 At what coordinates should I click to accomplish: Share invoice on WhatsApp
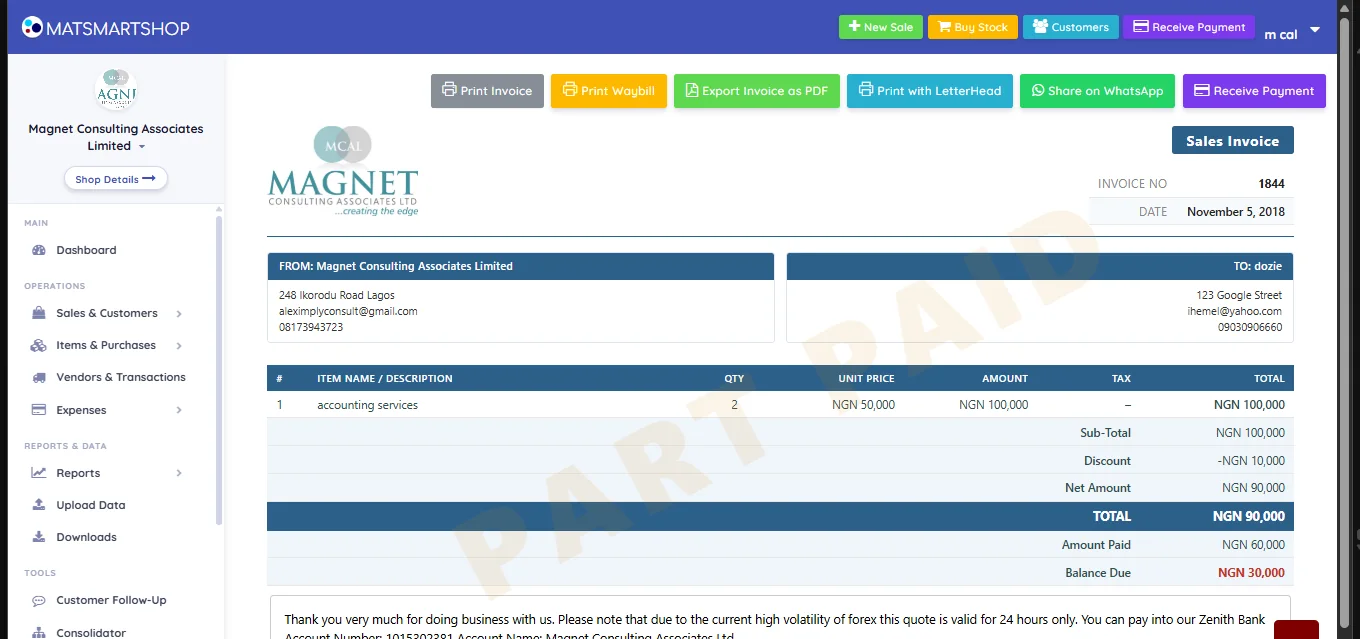click(1098, 91)
